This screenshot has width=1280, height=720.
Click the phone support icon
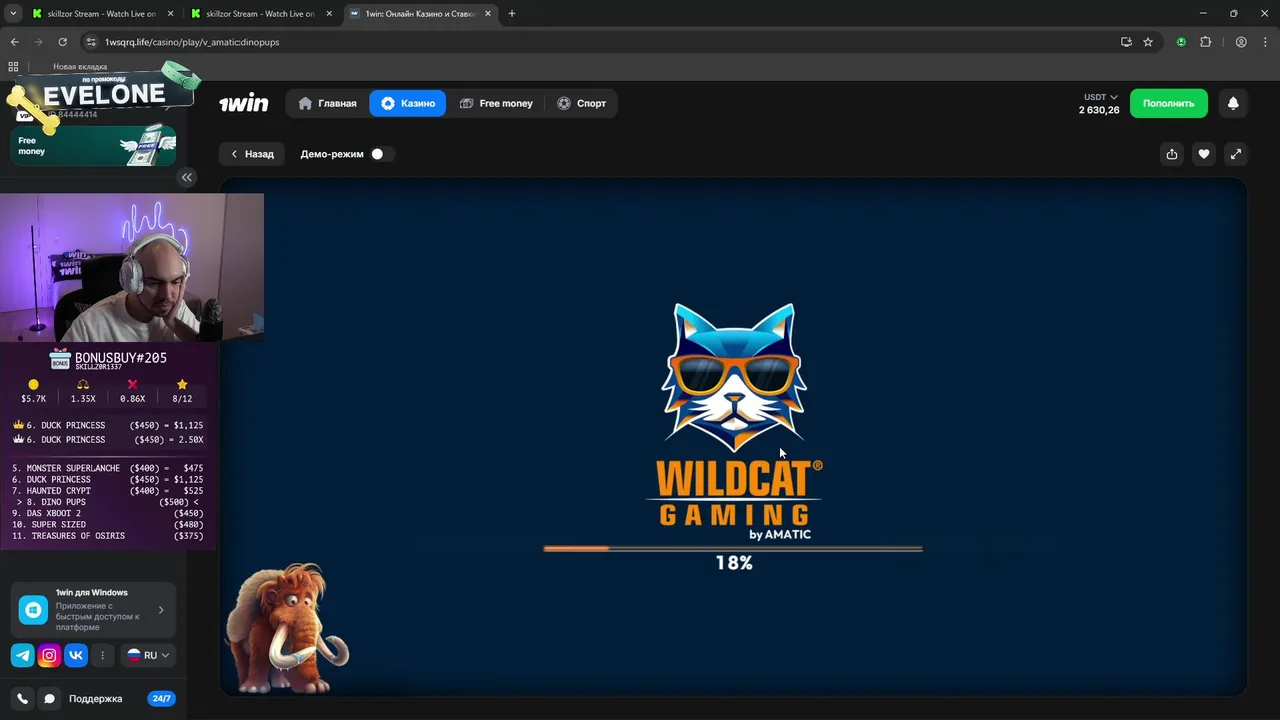point(23,699)
